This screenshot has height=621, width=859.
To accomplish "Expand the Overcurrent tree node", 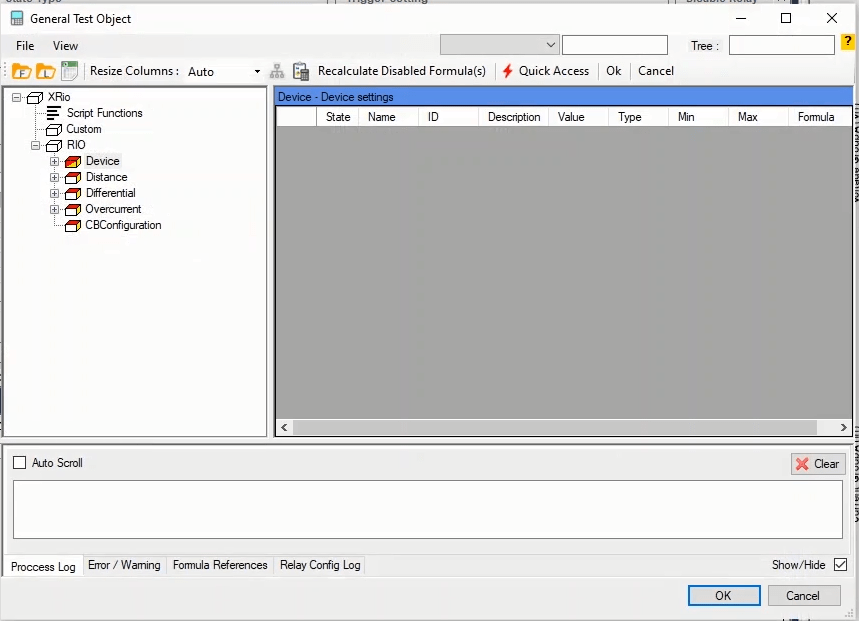I will (55, 209).
